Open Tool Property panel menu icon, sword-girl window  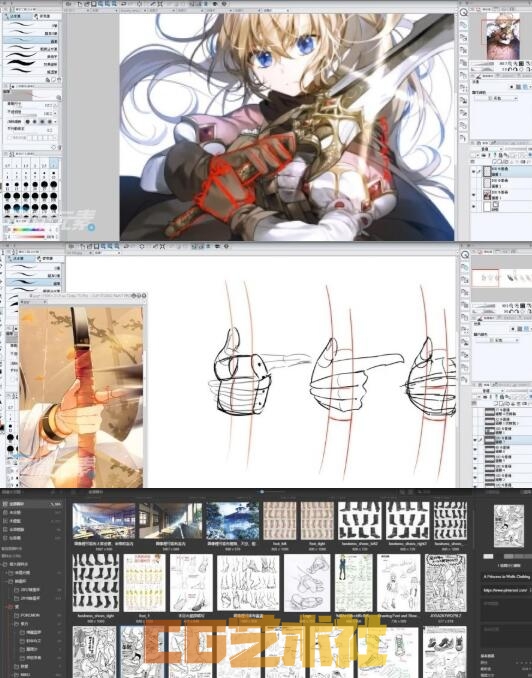pos(5,86)
